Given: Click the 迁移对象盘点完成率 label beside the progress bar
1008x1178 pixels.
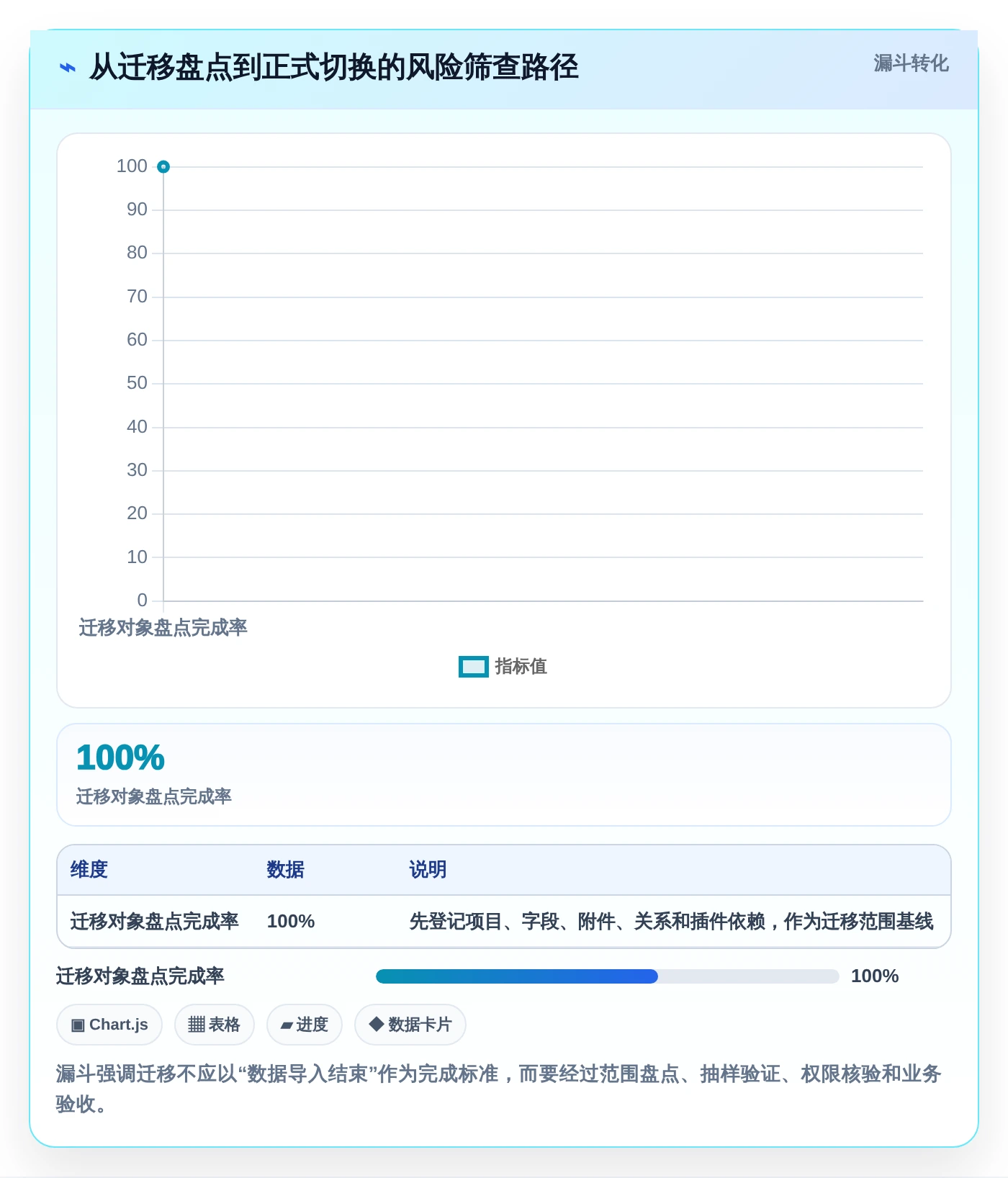Looking at the screenshot, I should [140, 976].
